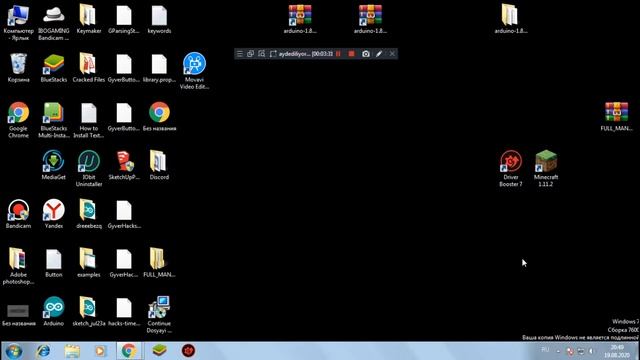Select the Arduino IDE shortcut
The width and height of the screenshot is (640, 360).
click(x=53, y=311)
